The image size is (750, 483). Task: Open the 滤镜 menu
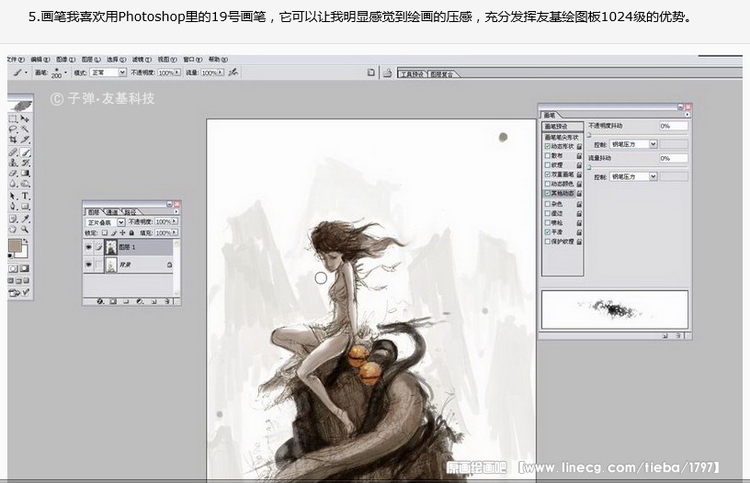tap(142, 59)
